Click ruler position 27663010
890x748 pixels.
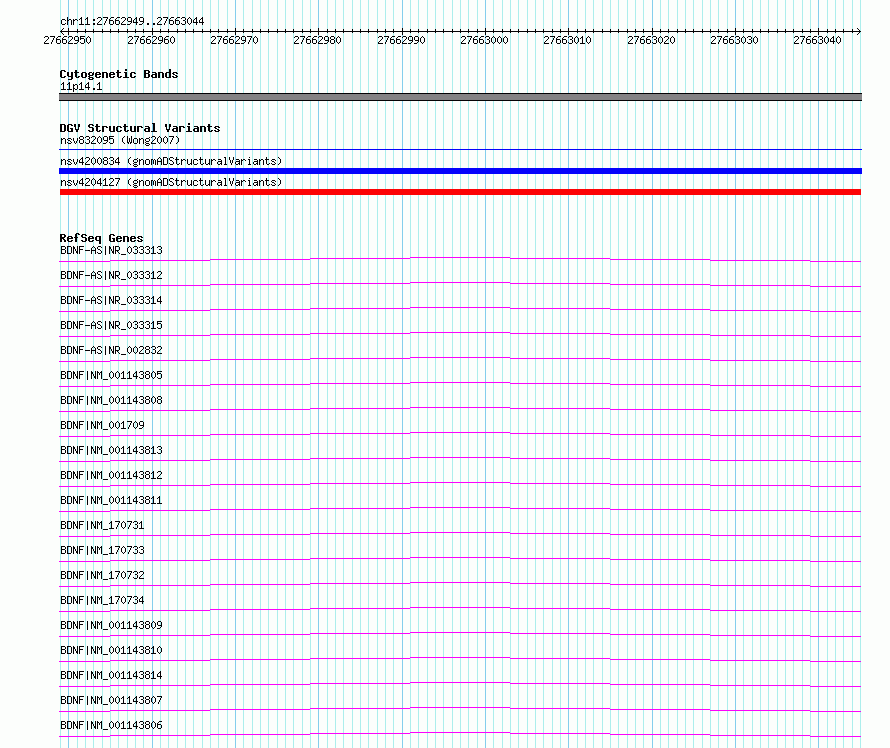(567, 40)
